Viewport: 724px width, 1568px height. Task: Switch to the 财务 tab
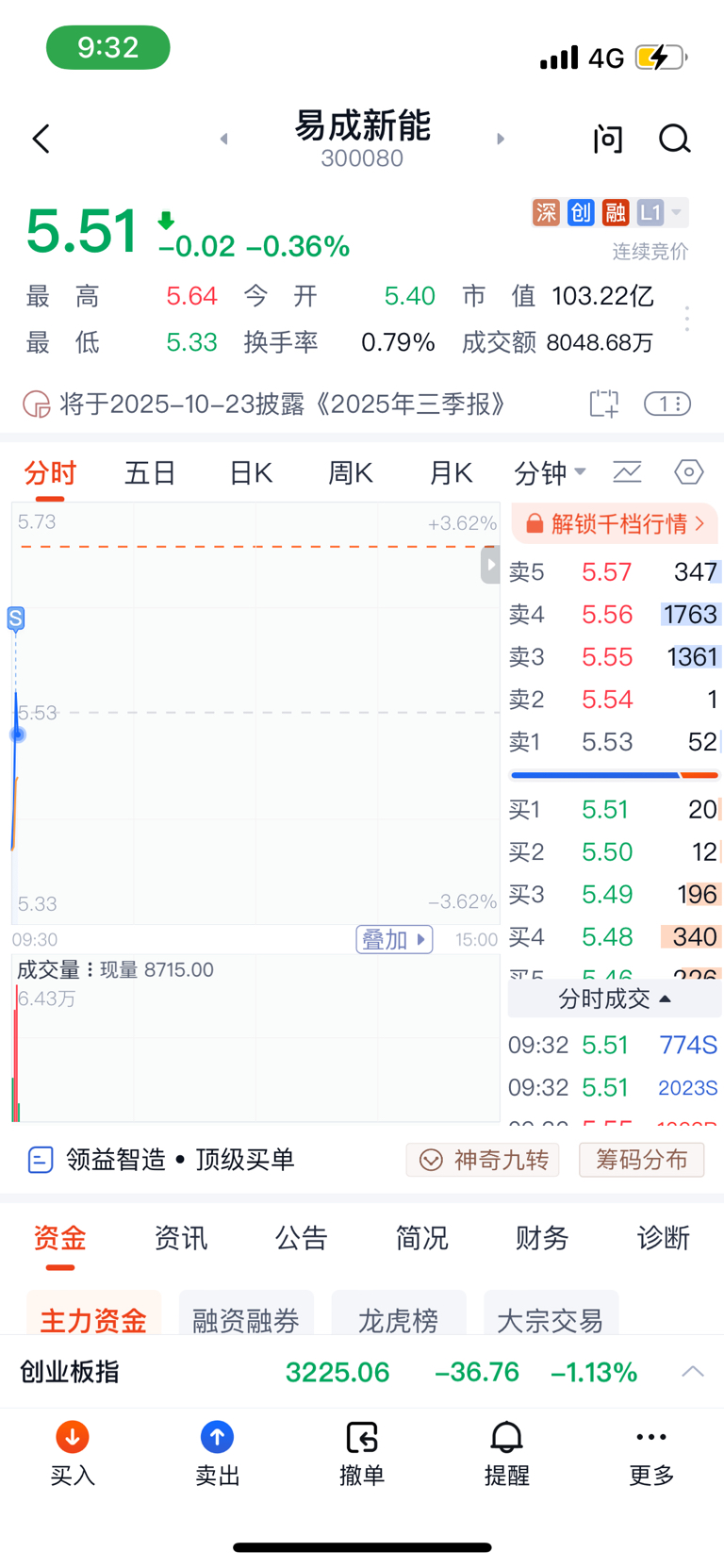tap(542, 1238)
